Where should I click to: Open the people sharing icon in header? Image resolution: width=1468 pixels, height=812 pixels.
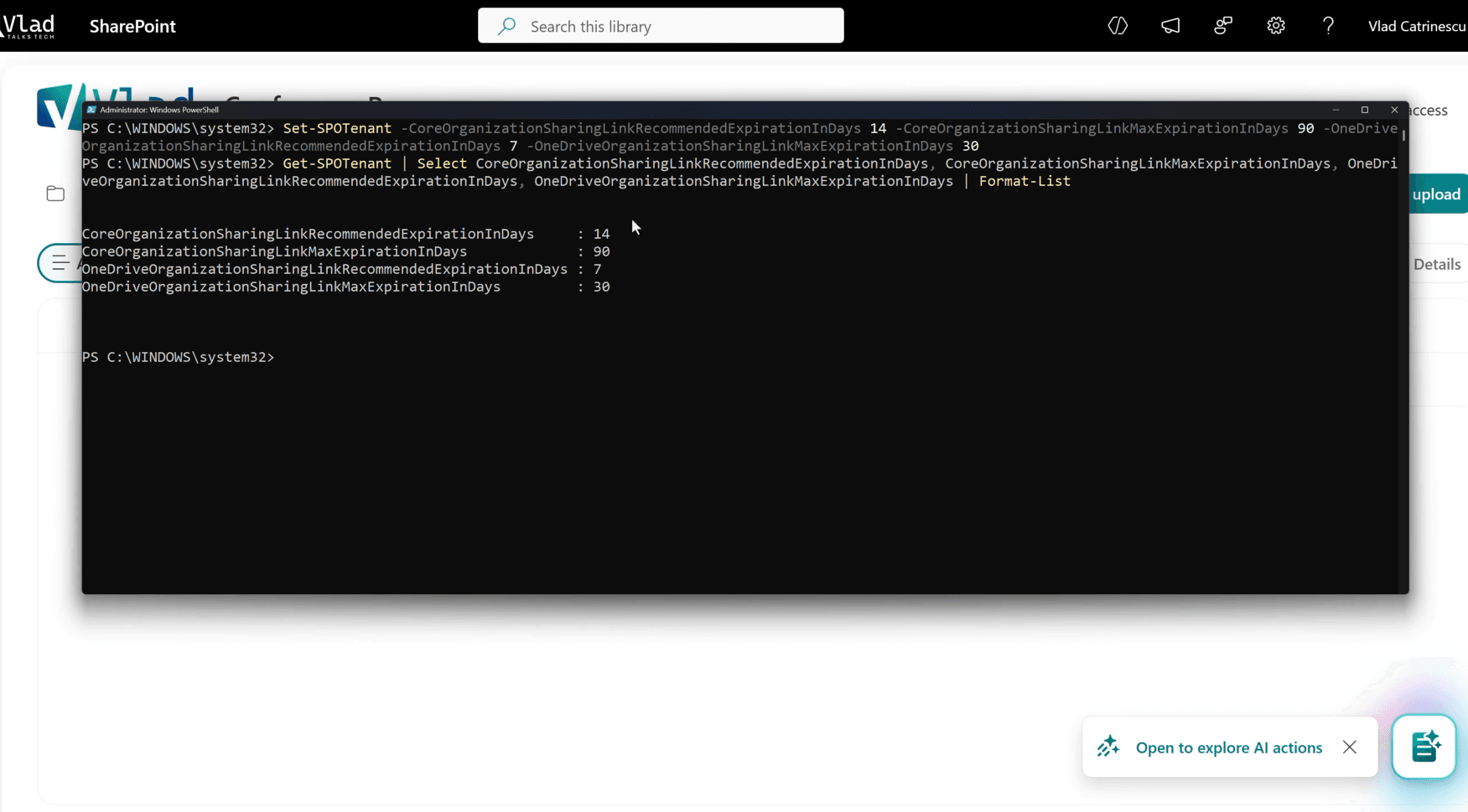(x=1223, y=26)
